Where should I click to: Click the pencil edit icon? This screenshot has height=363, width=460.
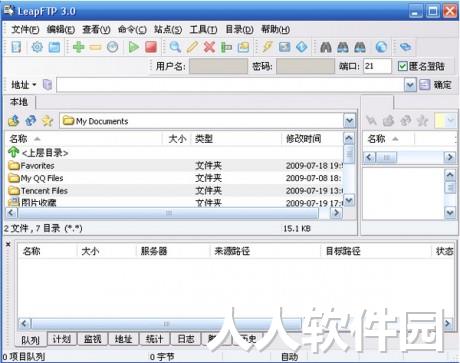(192, 47)
